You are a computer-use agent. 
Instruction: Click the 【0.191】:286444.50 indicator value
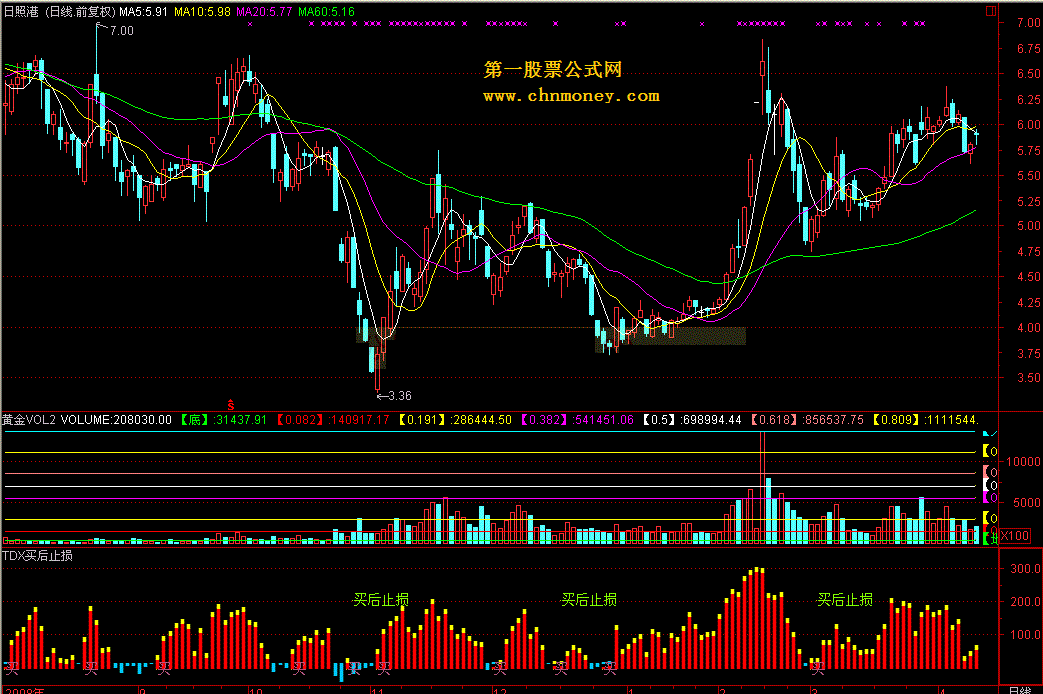455,420
